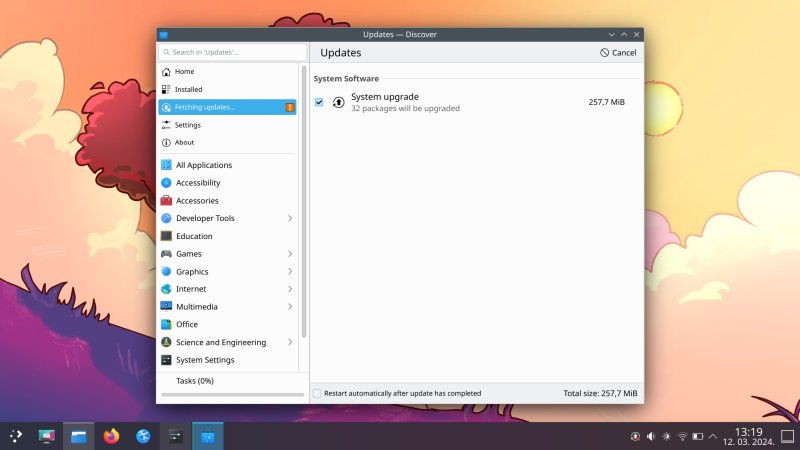Click the Installed grid icon
The height and width of the screenshot is (450, 800).
tap(166, 89)
